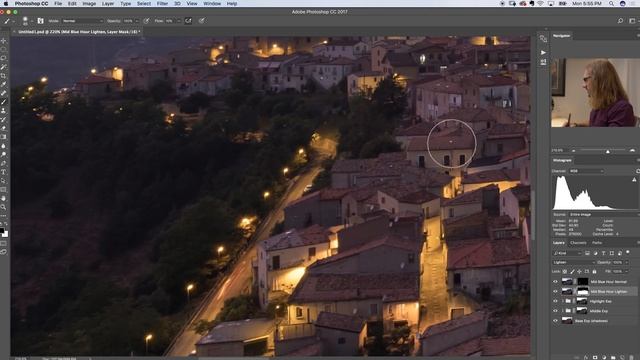Viewport: 640px width, 360px height.
Task: Switch to the Channels tab
Action: [578, 243]
